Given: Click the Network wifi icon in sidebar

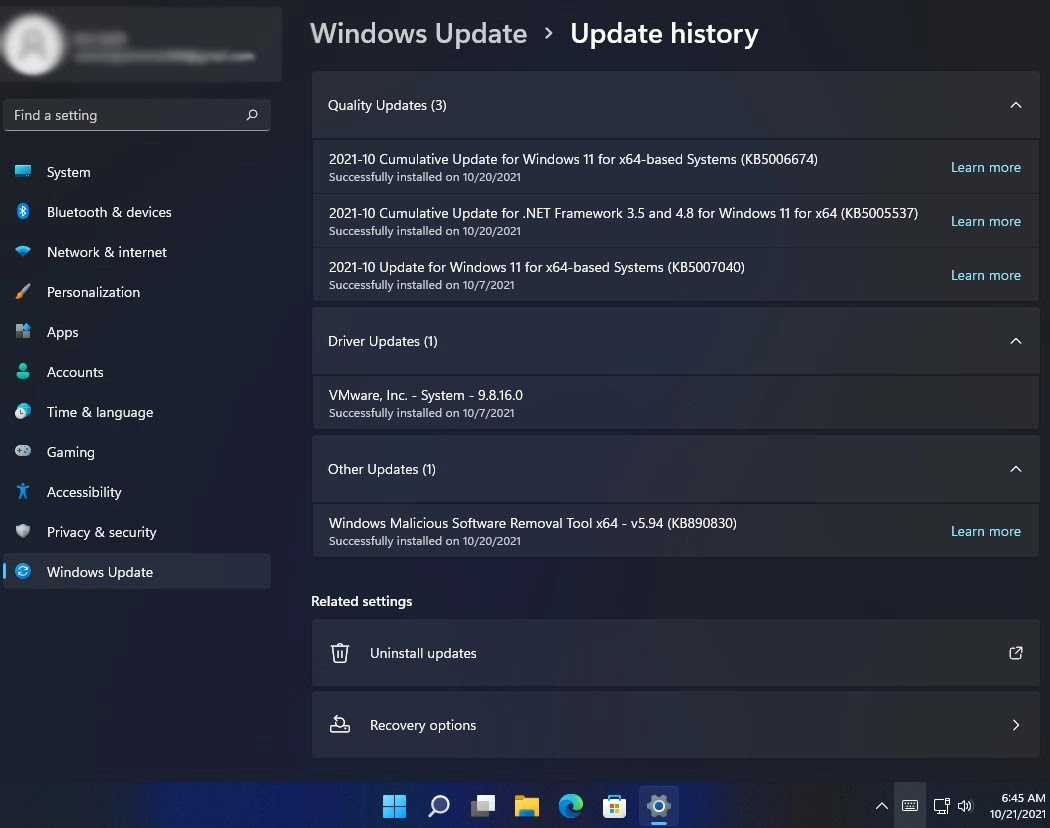Looking at the screenshot, I should [23, 251].
